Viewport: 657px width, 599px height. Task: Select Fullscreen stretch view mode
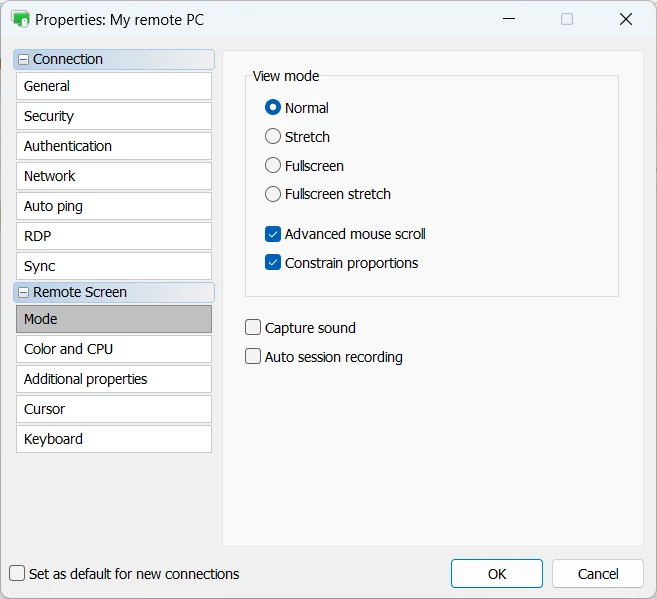[x=273, y=194]
